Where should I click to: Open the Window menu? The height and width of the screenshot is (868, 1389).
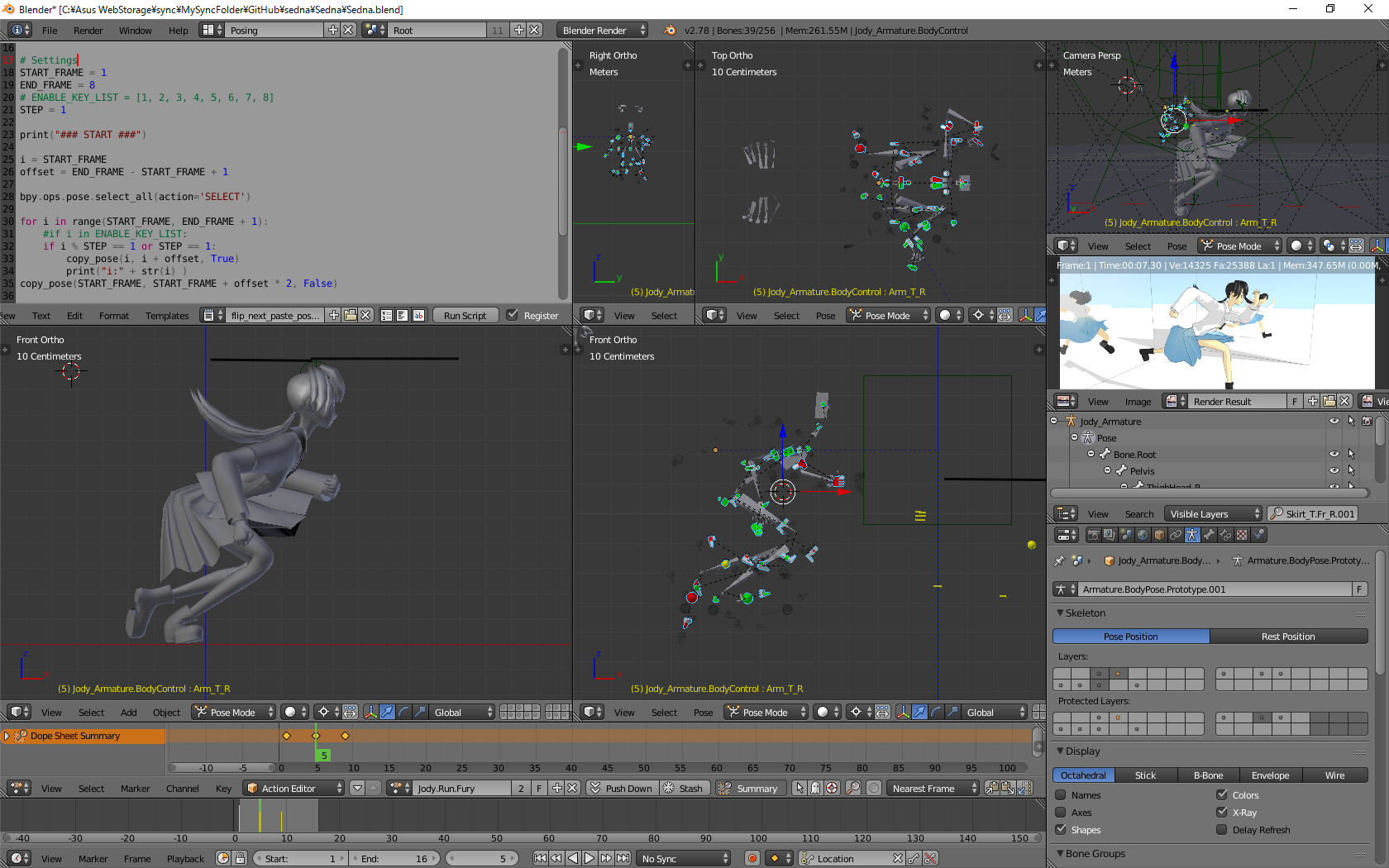pyautogui.click(x=135, y=31)
